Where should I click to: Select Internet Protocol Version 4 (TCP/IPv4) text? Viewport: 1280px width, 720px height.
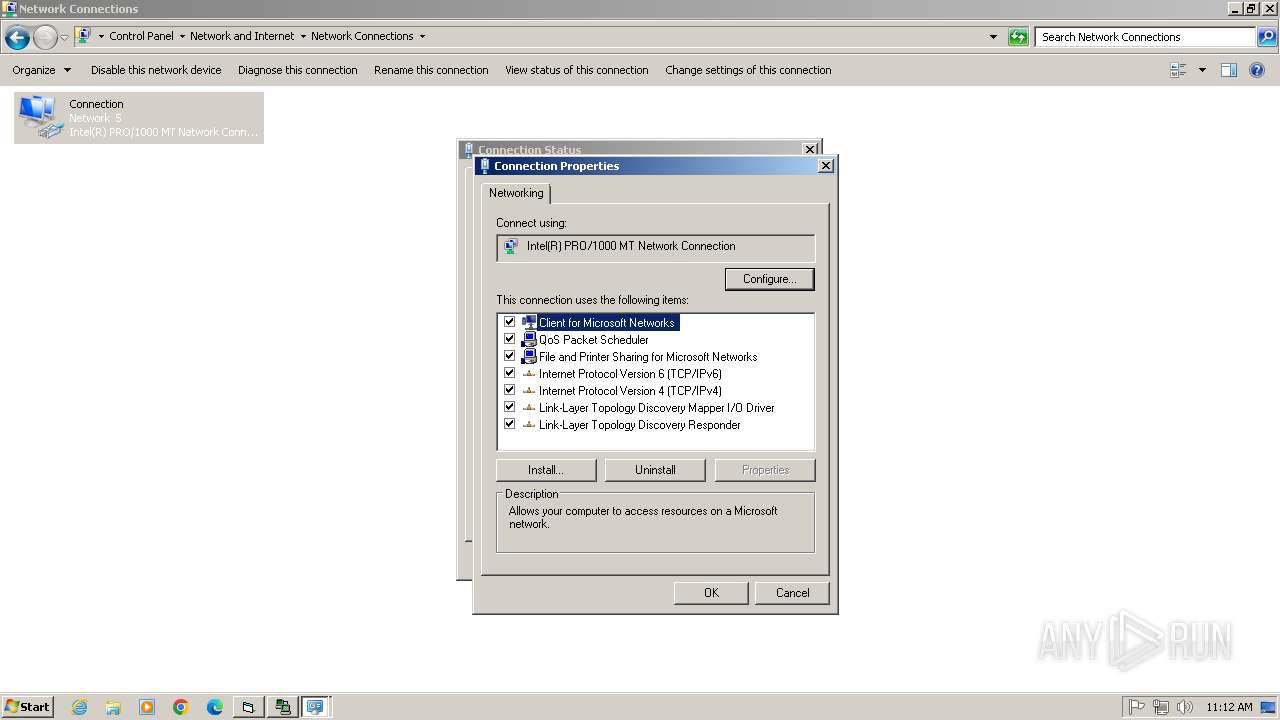click(630, 391)
